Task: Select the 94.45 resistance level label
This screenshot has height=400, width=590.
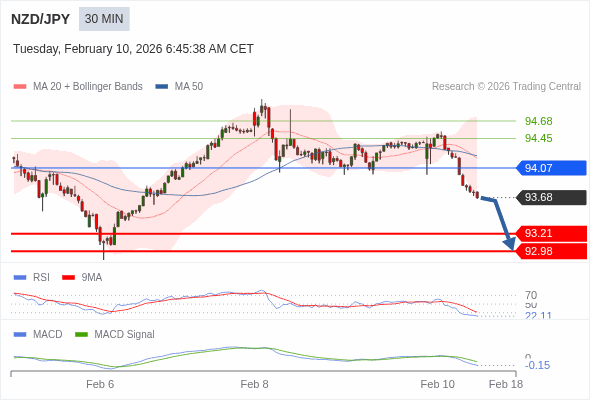Action: (x=539, y=138)
